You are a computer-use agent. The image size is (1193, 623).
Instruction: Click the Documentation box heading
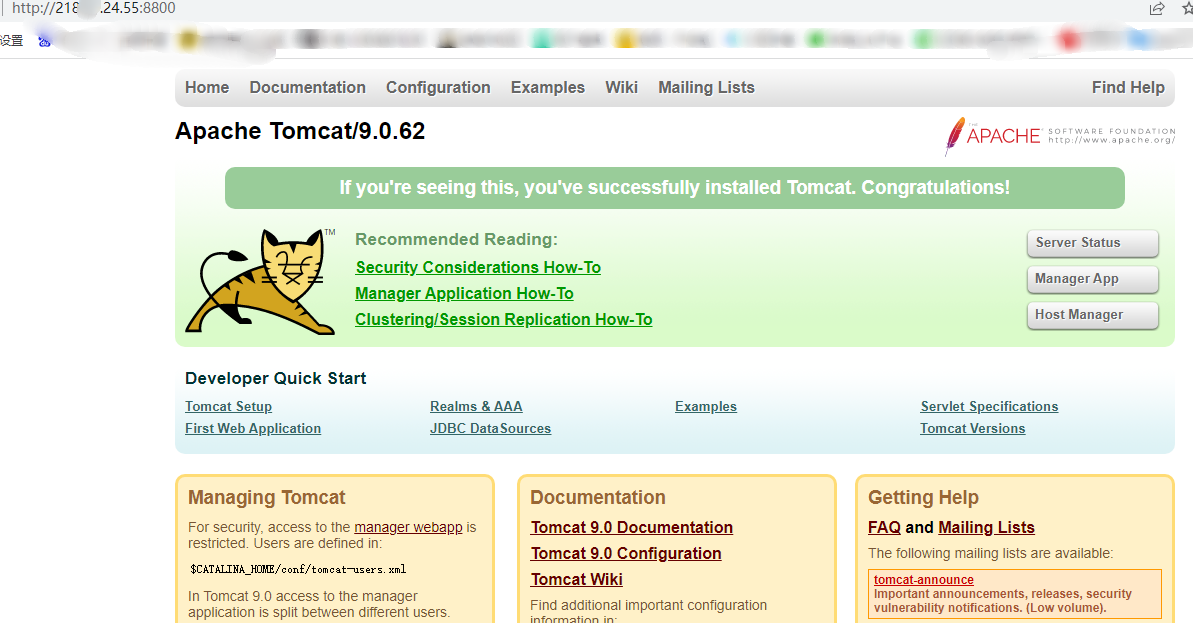coord(597,497)
